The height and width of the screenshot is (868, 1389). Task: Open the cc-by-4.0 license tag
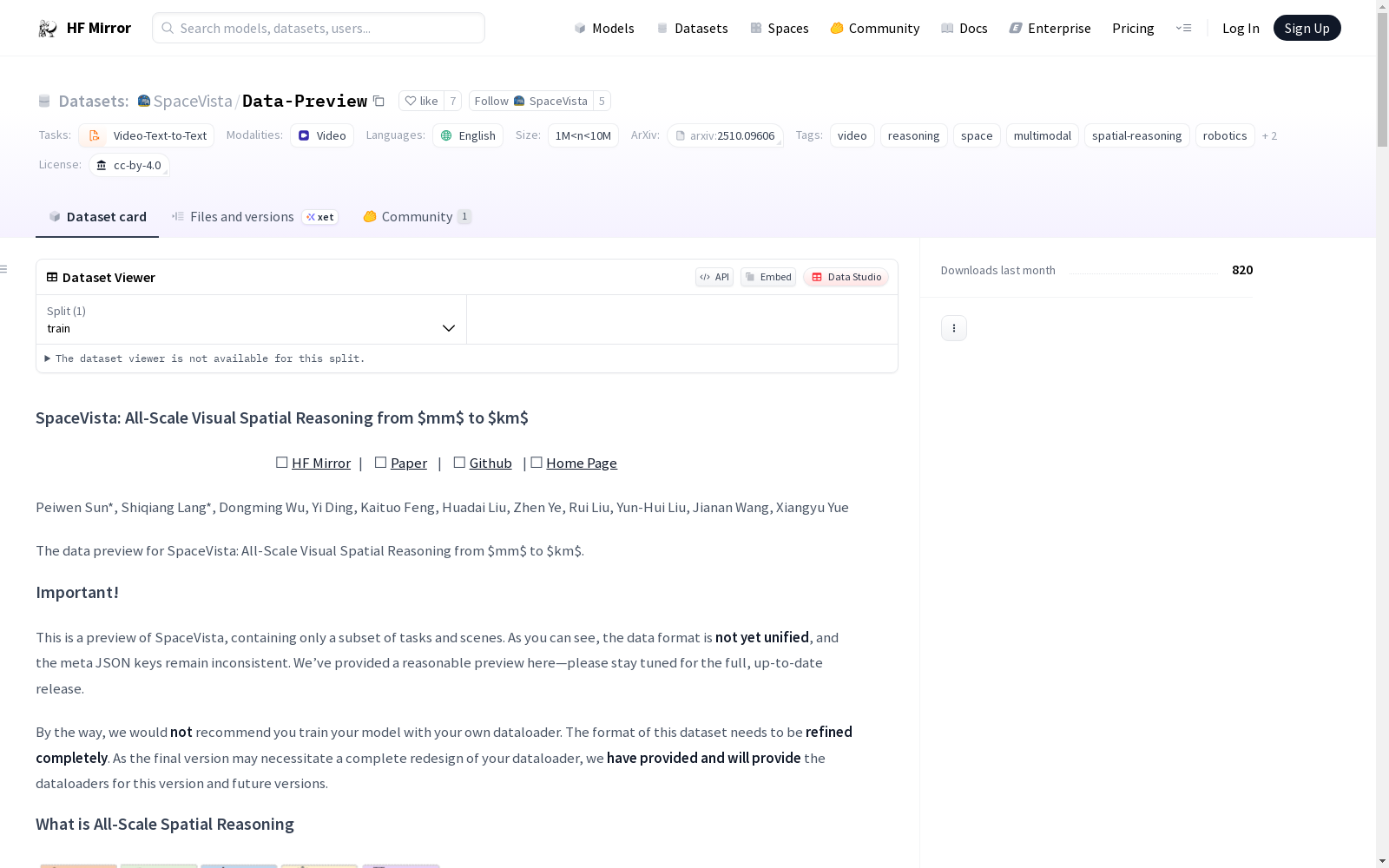[x=129, y=165]
